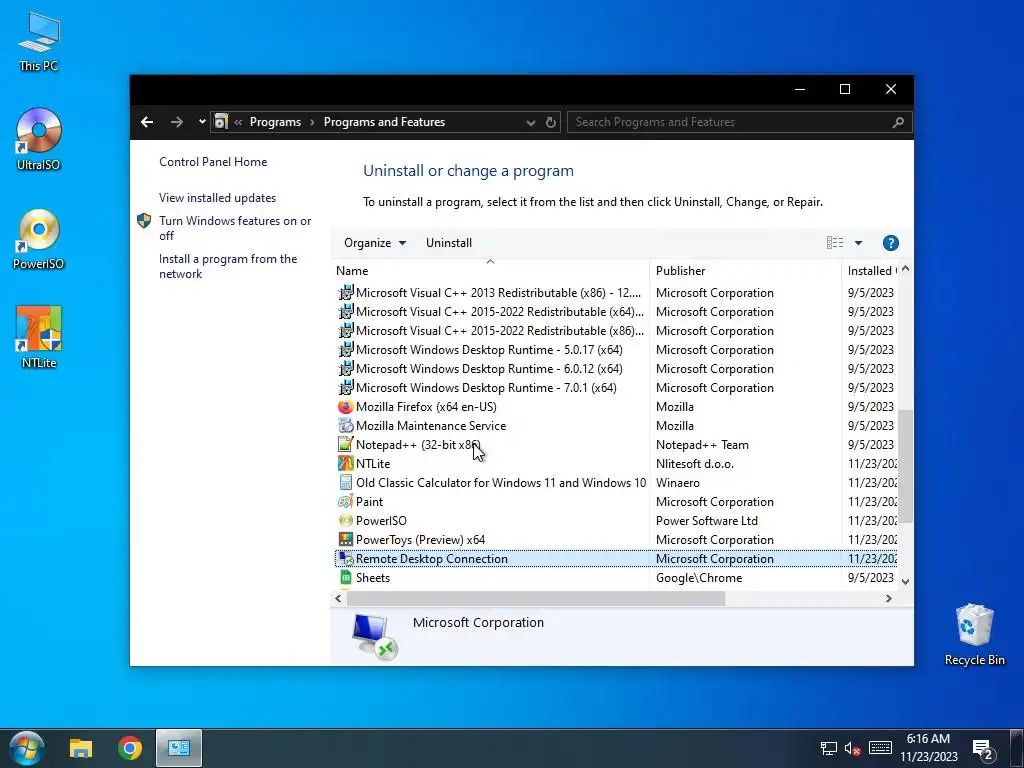Screen dimensions: 1024x768
Task: Click the Sheets program icon
Action: pyautogui.click(x=345, y=577)
